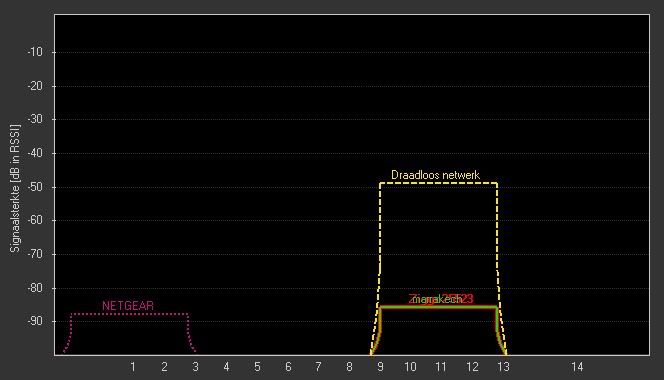Click the -10 signal strength label

35,52
